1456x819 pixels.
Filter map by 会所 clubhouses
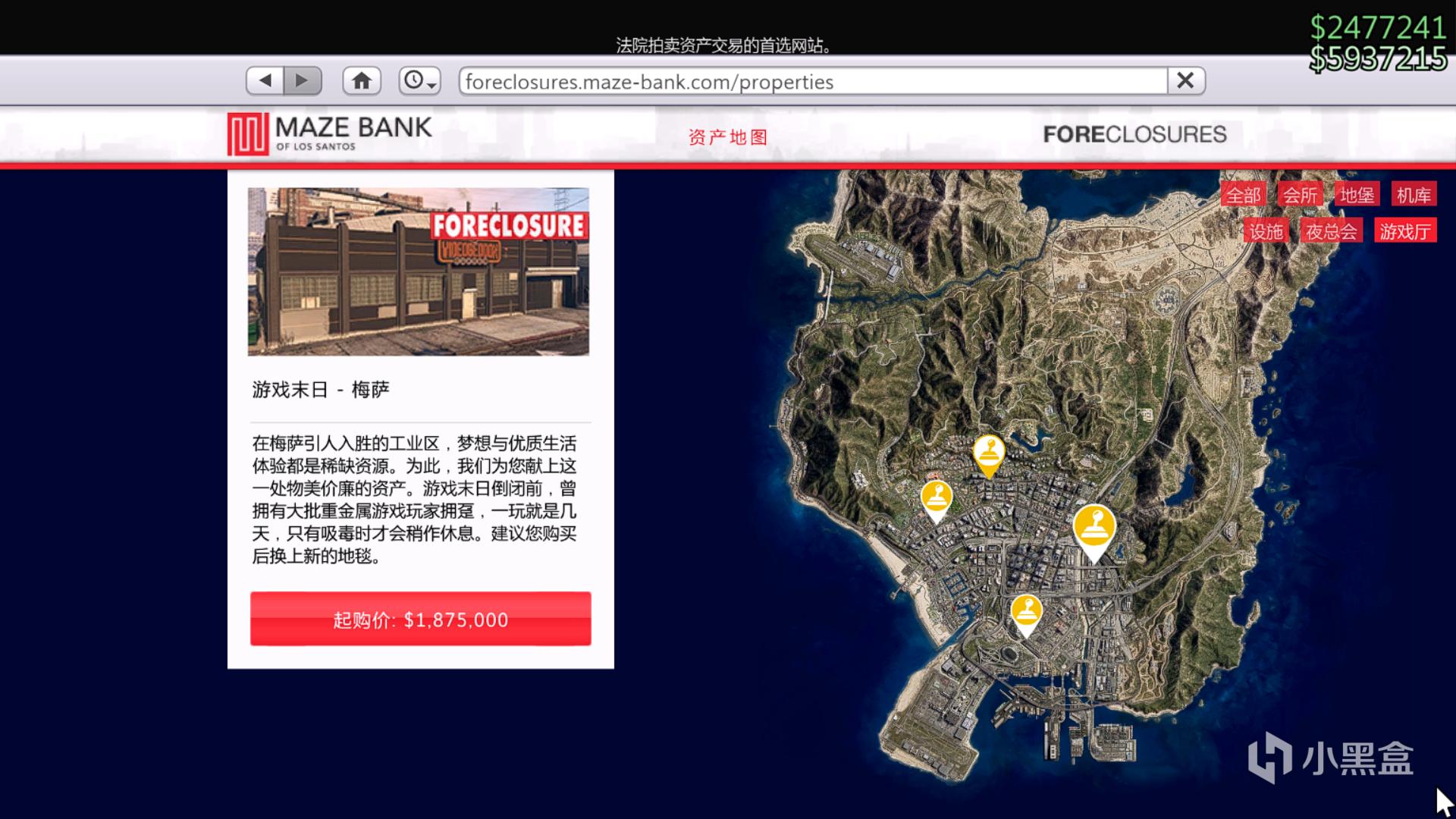point(1300,195)
